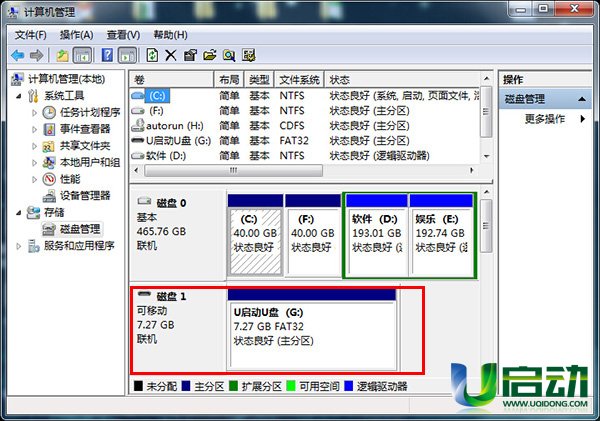Click the 布局 column header

pos(229,80)
